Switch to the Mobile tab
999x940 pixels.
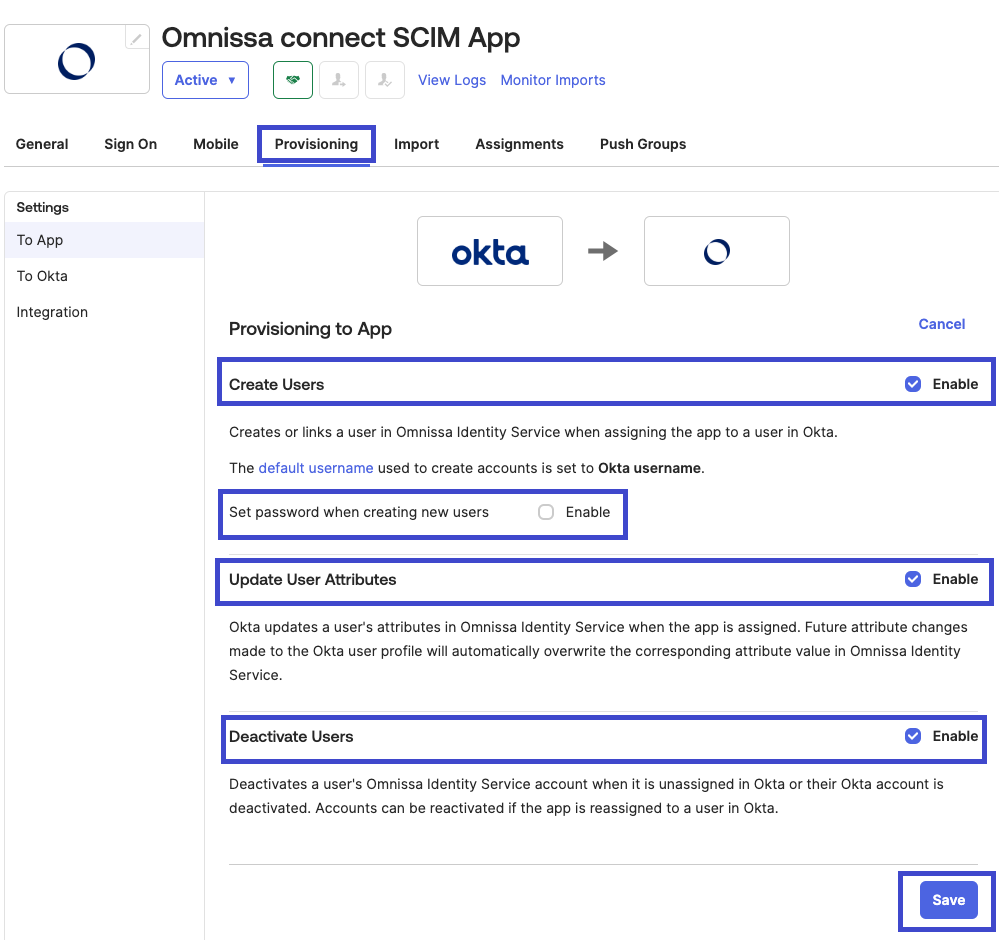(x=216, y=145)
